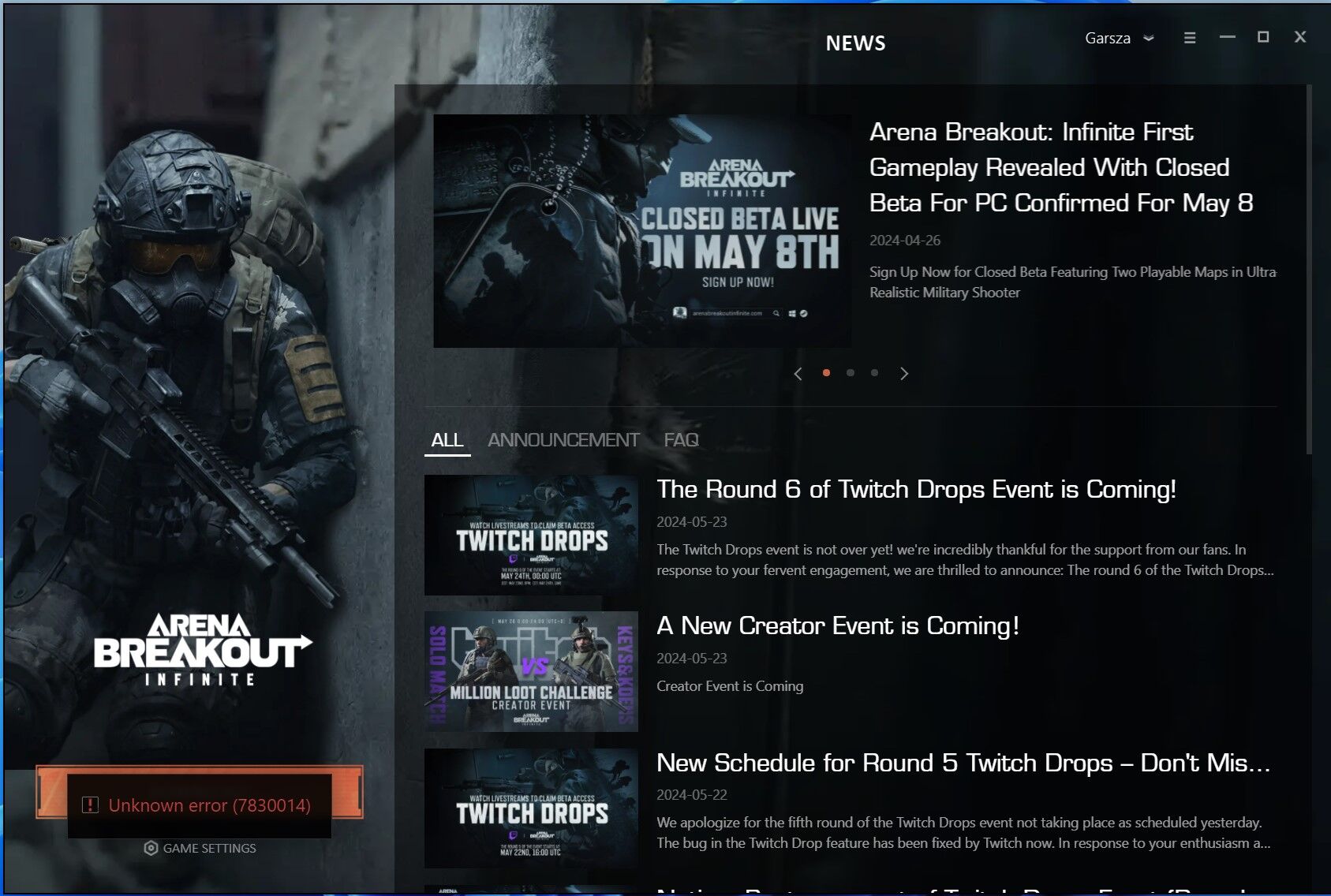Click the red error warning icon
The height and width of the screenshot is (896, 1331).
90,805
